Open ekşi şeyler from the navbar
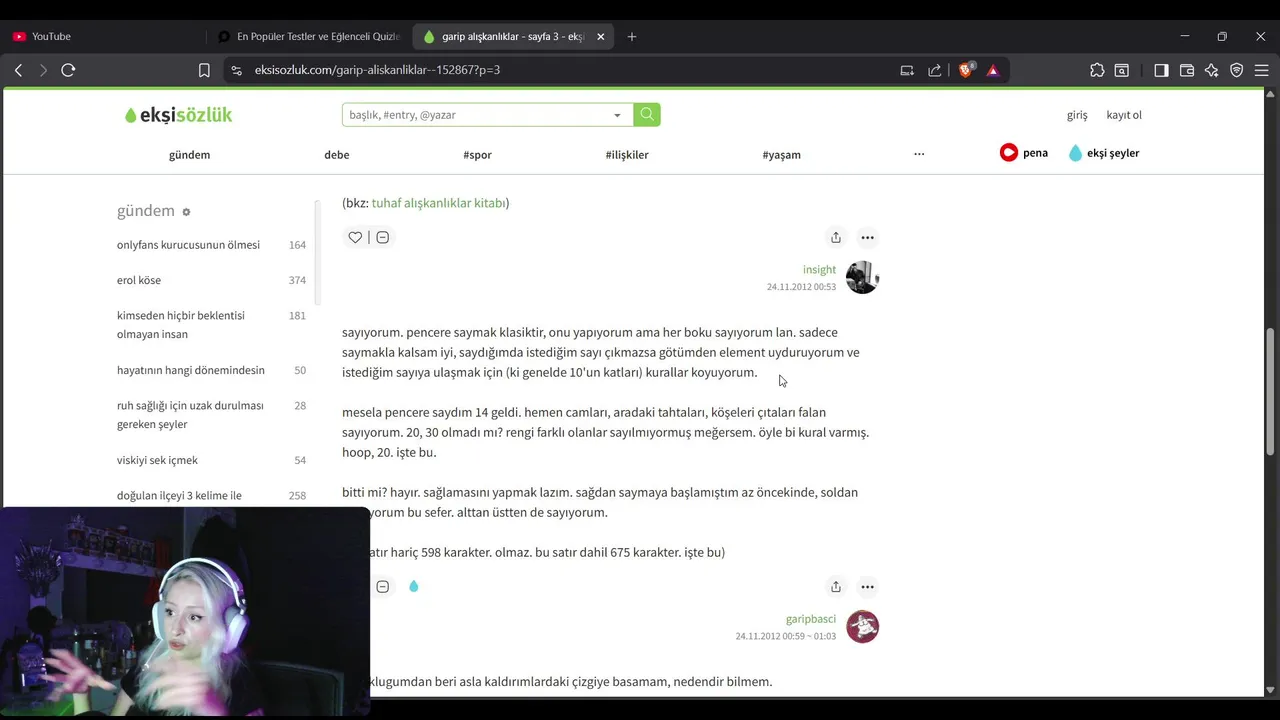This screenshot has height=720, width=1280. [x=1104, y=153]
